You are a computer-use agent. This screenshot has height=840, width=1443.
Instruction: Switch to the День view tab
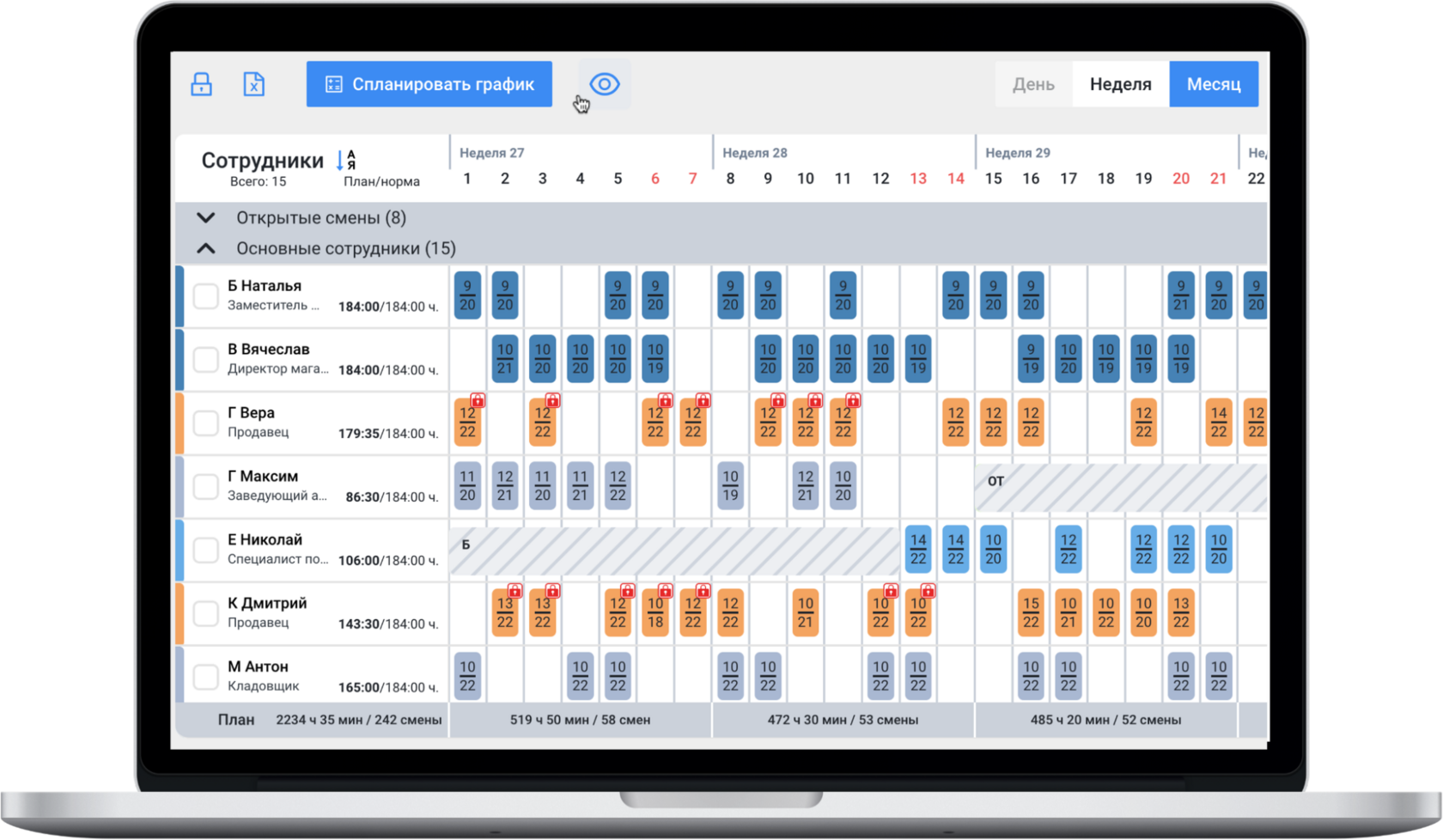[1033, 84]
